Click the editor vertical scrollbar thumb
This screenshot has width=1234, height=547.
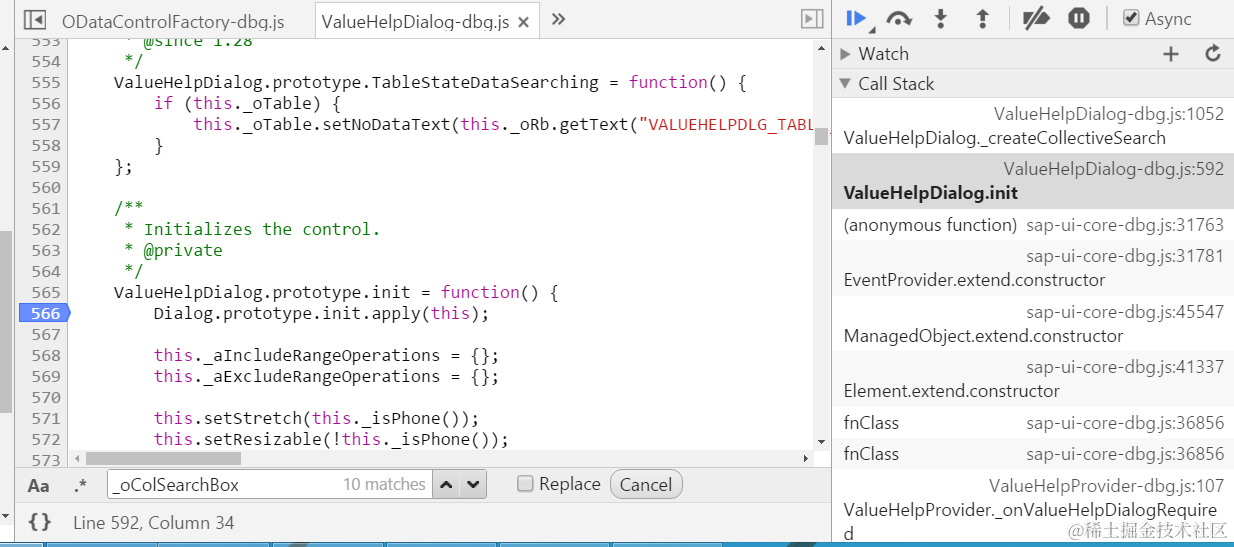point(821,136)
